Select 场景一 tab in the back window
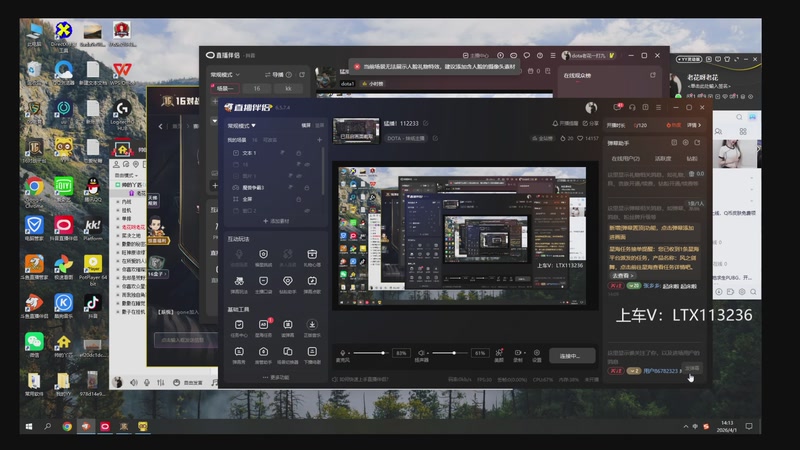 click(225, 88)
